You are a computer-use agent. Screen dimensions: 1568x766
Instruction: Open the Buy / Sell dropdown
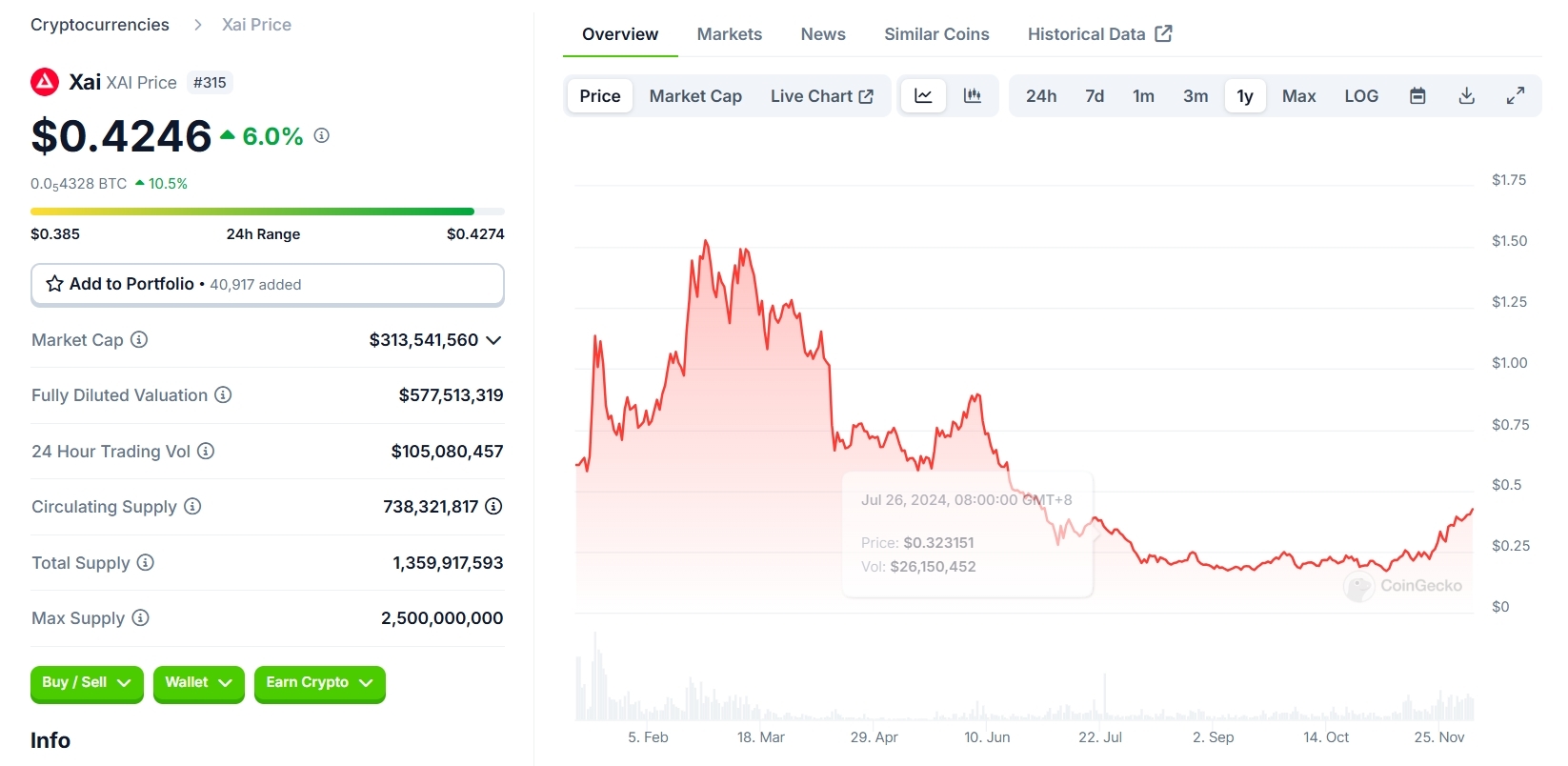[x=87, y=683]
